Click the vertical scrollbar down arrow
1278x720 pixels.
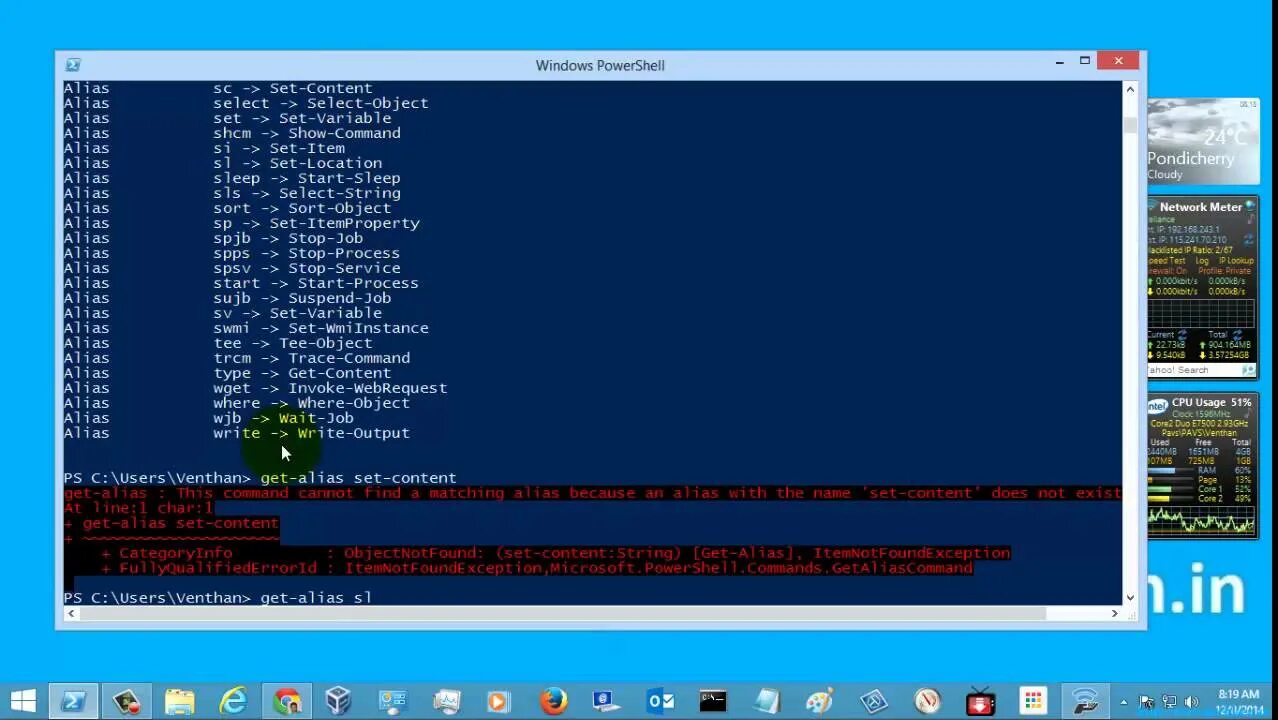[1130, 597]
